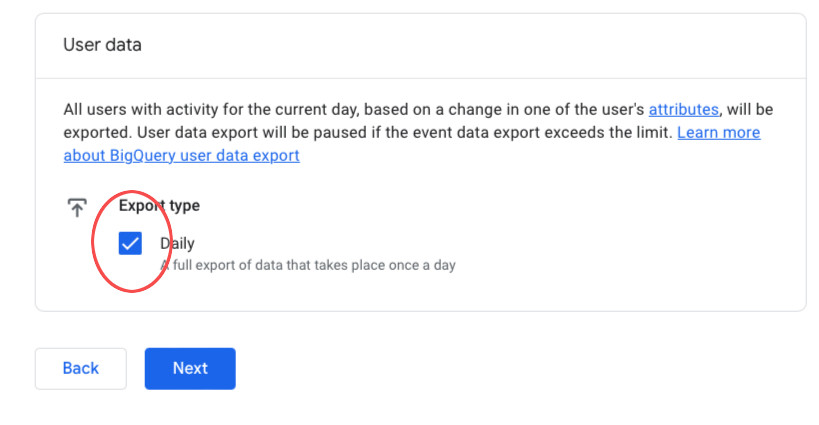Image resolution: width=819 pixels, height=425 pixels.
Task: Continue by clicking Next
Action: coord(190,369)
